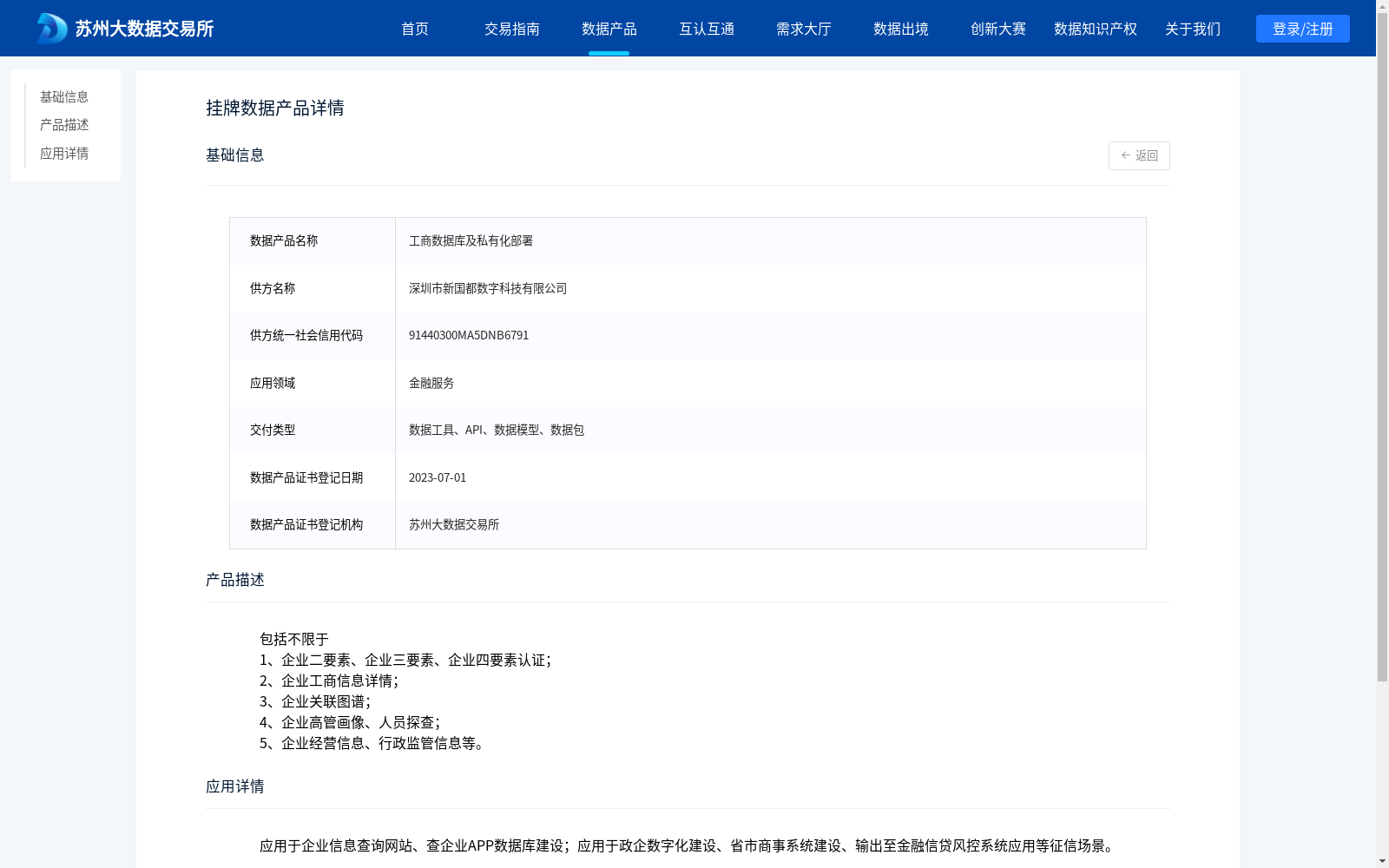The width and height of the screenshot is (1389, 868).
Task: Click the 供方名称 label cell
Action: [313, 288]
